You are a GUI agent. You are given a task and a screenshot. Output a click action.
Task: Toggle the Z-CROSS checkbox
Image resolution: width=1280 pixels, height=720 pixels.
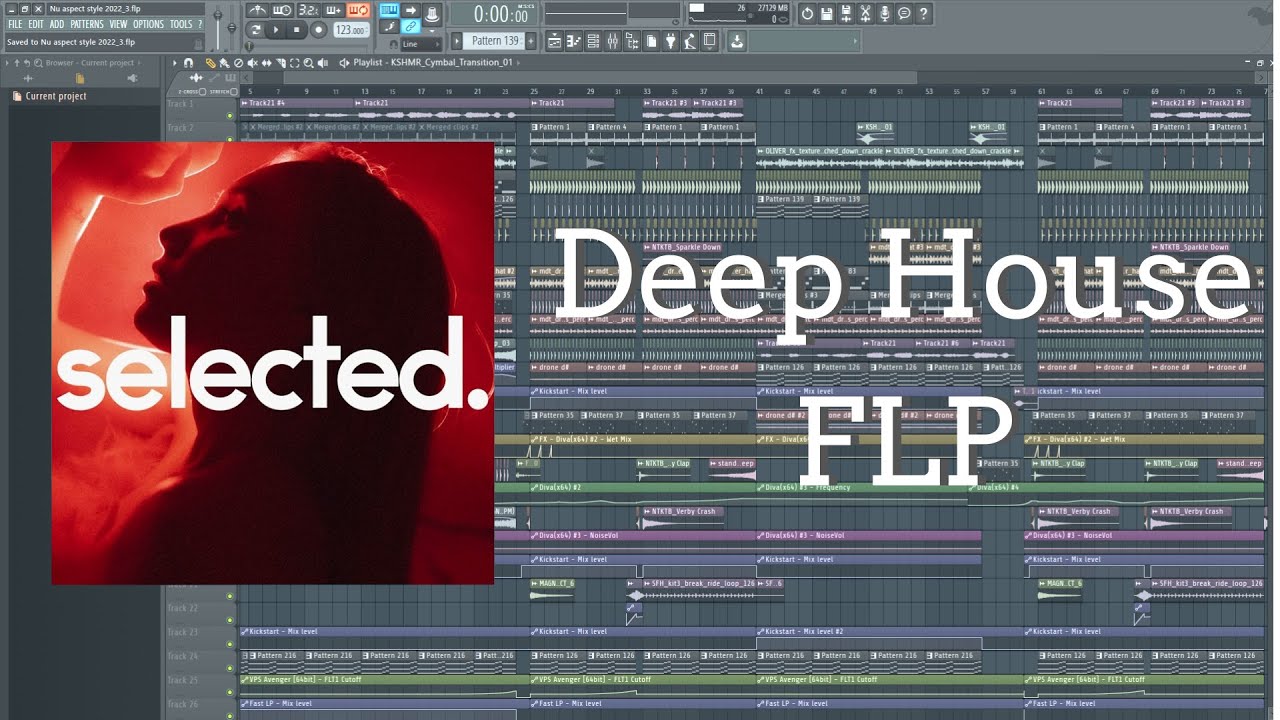[x=202, y=92]
